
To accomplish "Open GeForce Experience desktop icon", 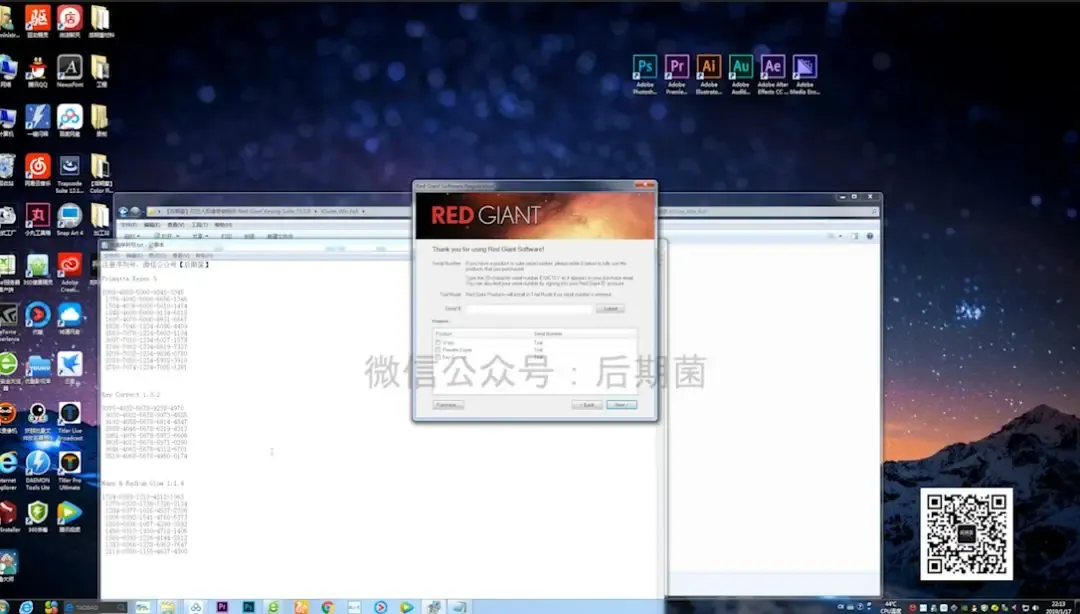I will pyautogui.click(x=8, y=321).
